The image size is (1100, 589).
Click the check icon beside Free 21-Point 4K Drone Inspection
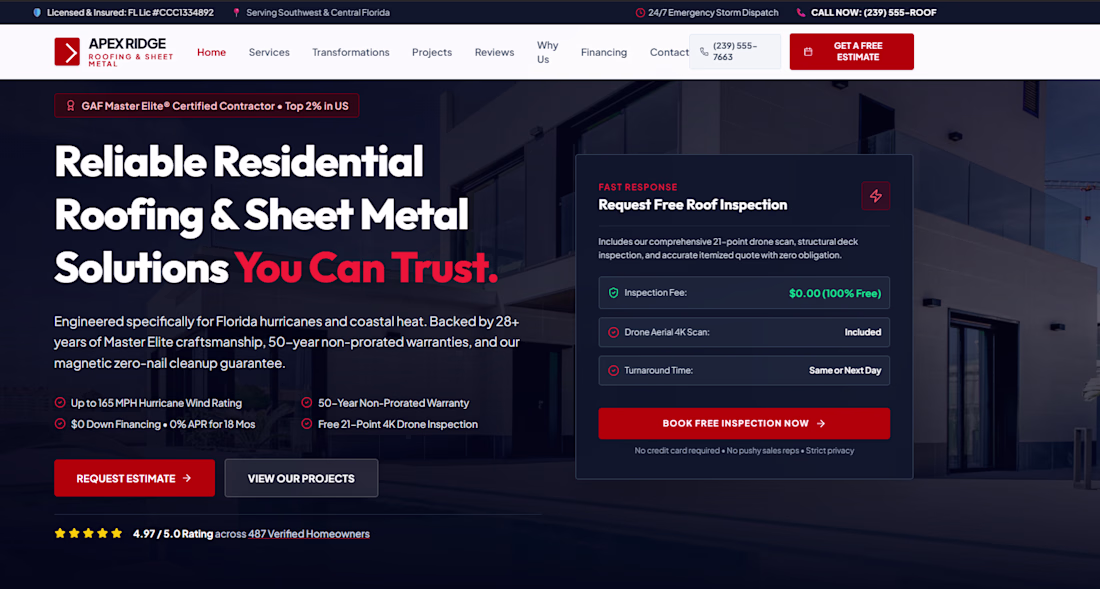(x=307, y=424)
